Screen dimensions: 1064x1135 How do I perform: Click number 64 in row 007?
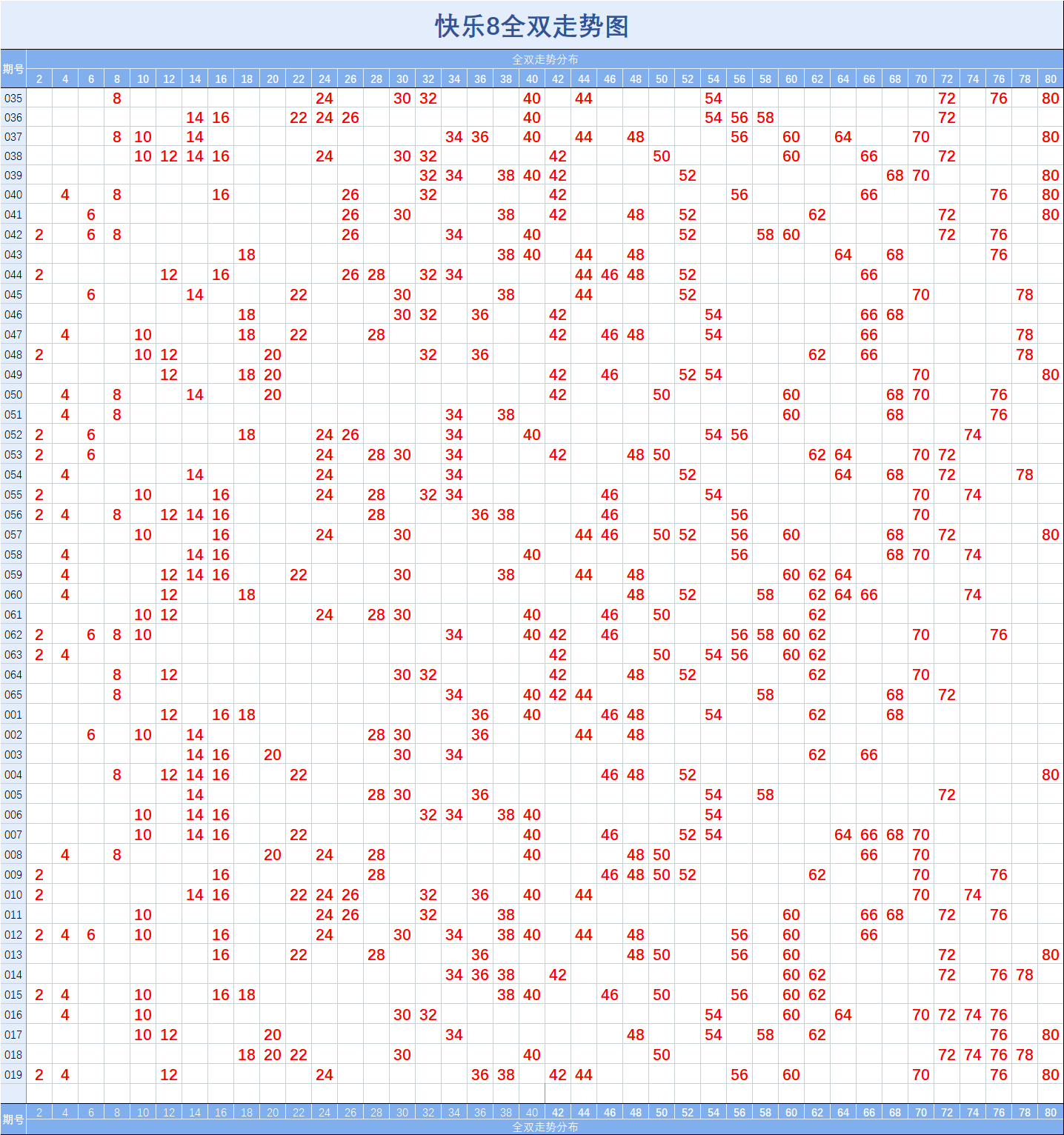[843, 834]
